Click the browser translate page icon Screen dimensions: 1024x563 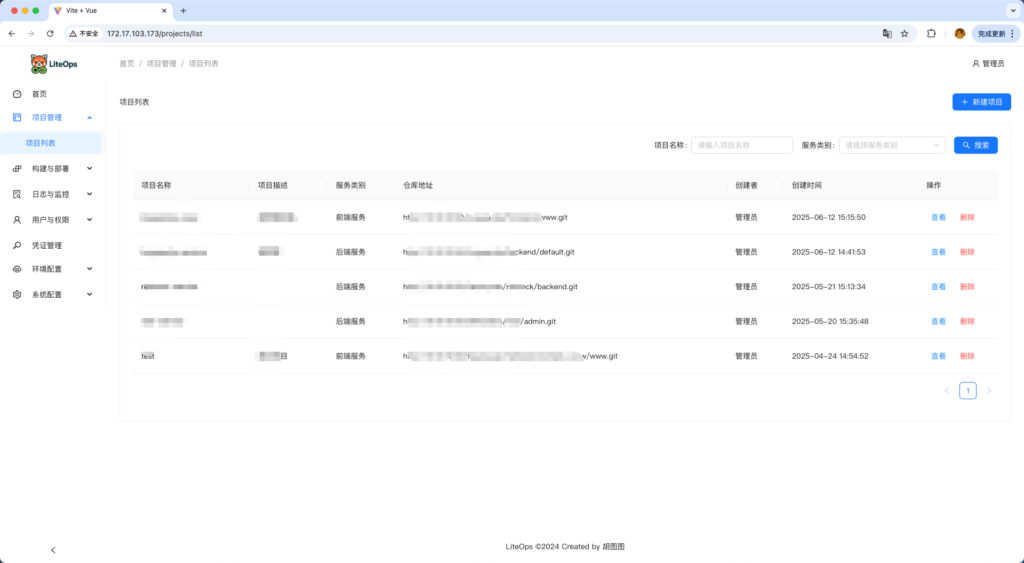click(886, 33)
